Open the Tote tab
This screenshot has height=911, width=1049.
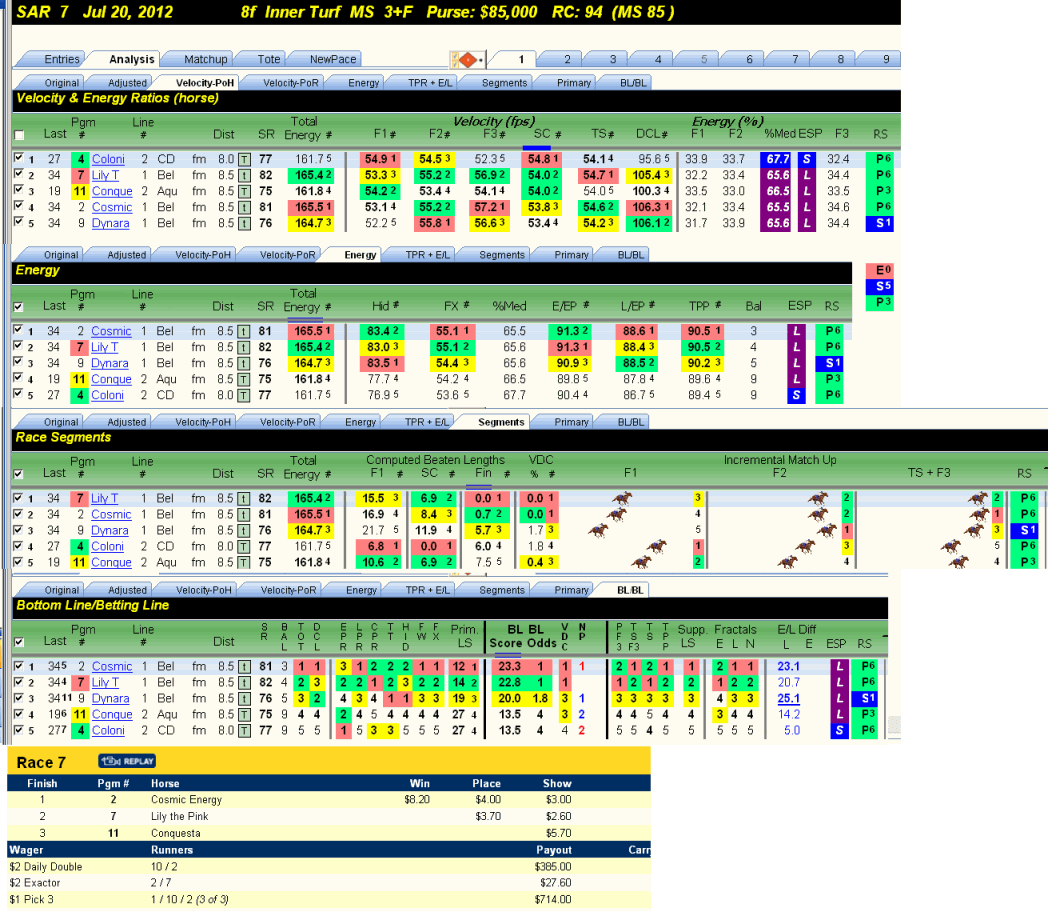(269, 60)
